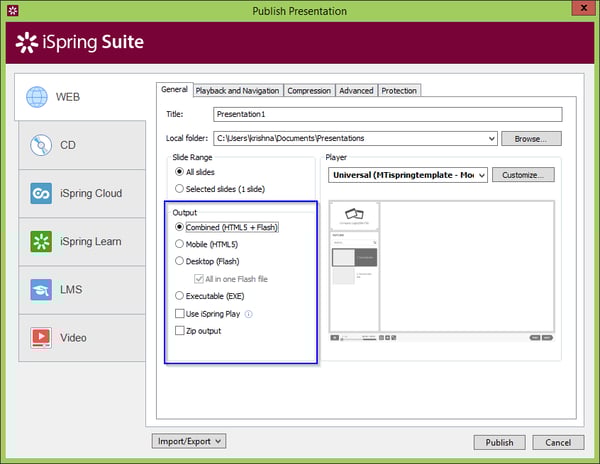Close the Publish Presentation window
Screen dimensions: 600x464
coord(584,8)
